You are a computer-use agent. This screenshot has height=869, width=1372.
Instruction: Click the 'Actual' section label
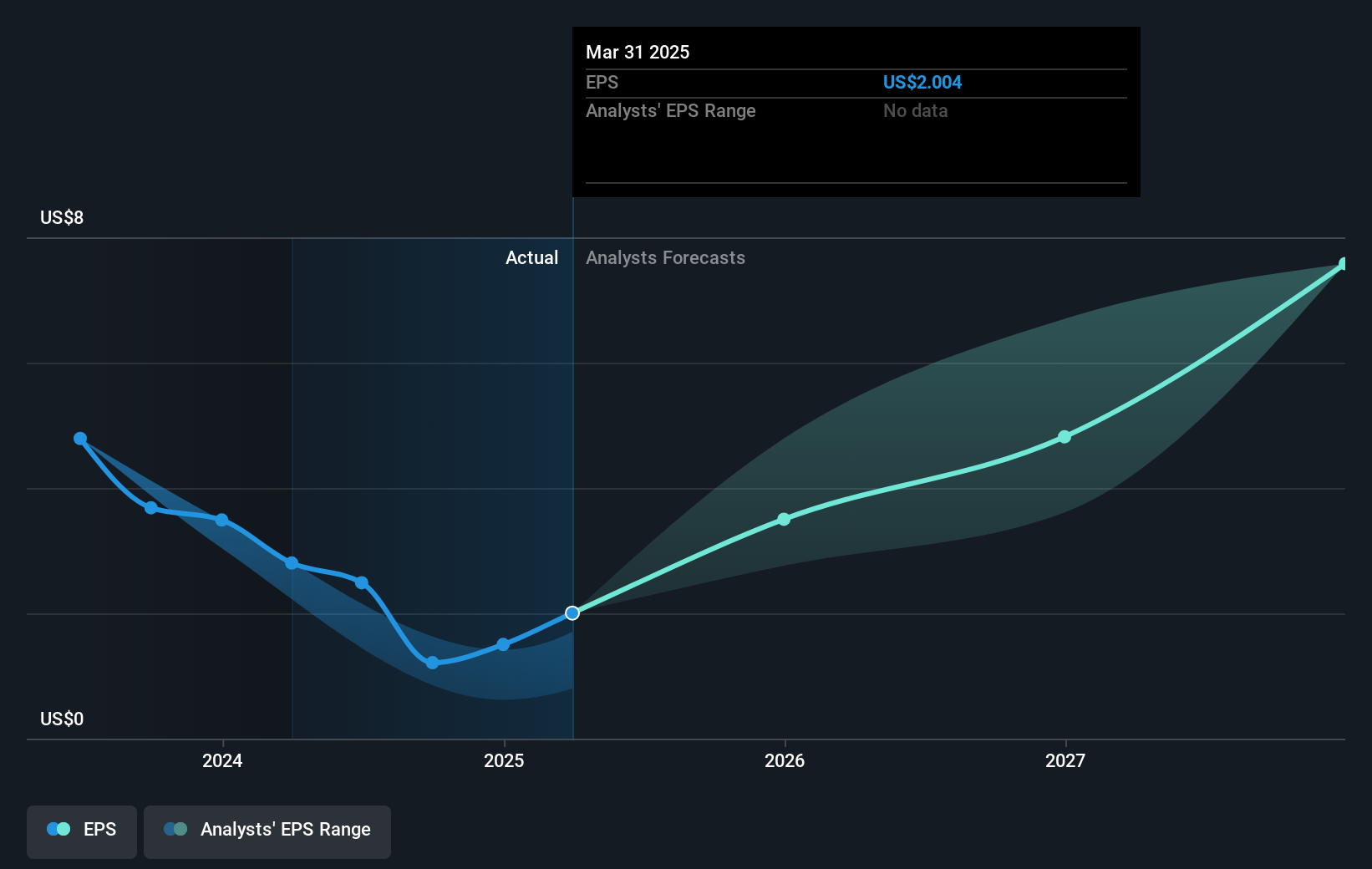(531, 257)
